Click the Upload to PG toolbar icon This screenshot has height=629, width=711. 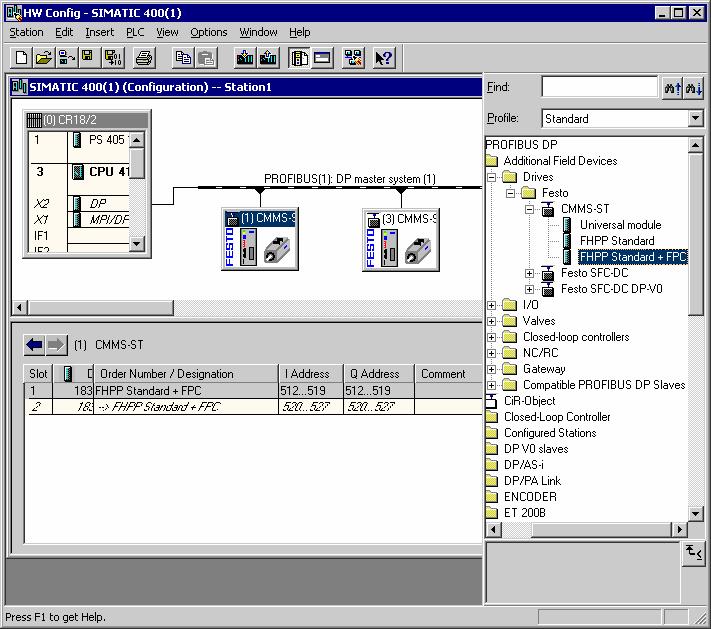pyautogui.click(x=268, y=58)
